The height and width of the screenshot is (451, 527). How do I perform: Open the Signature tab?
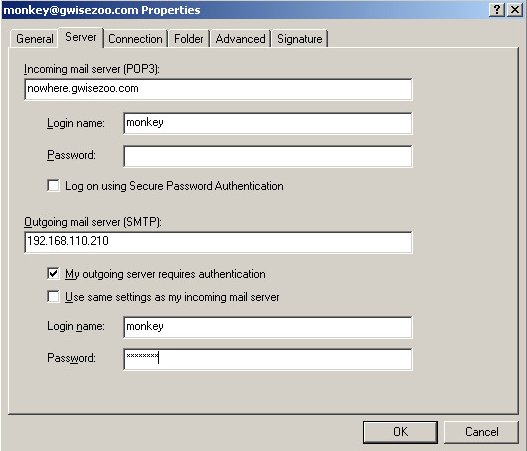(299, 39)
